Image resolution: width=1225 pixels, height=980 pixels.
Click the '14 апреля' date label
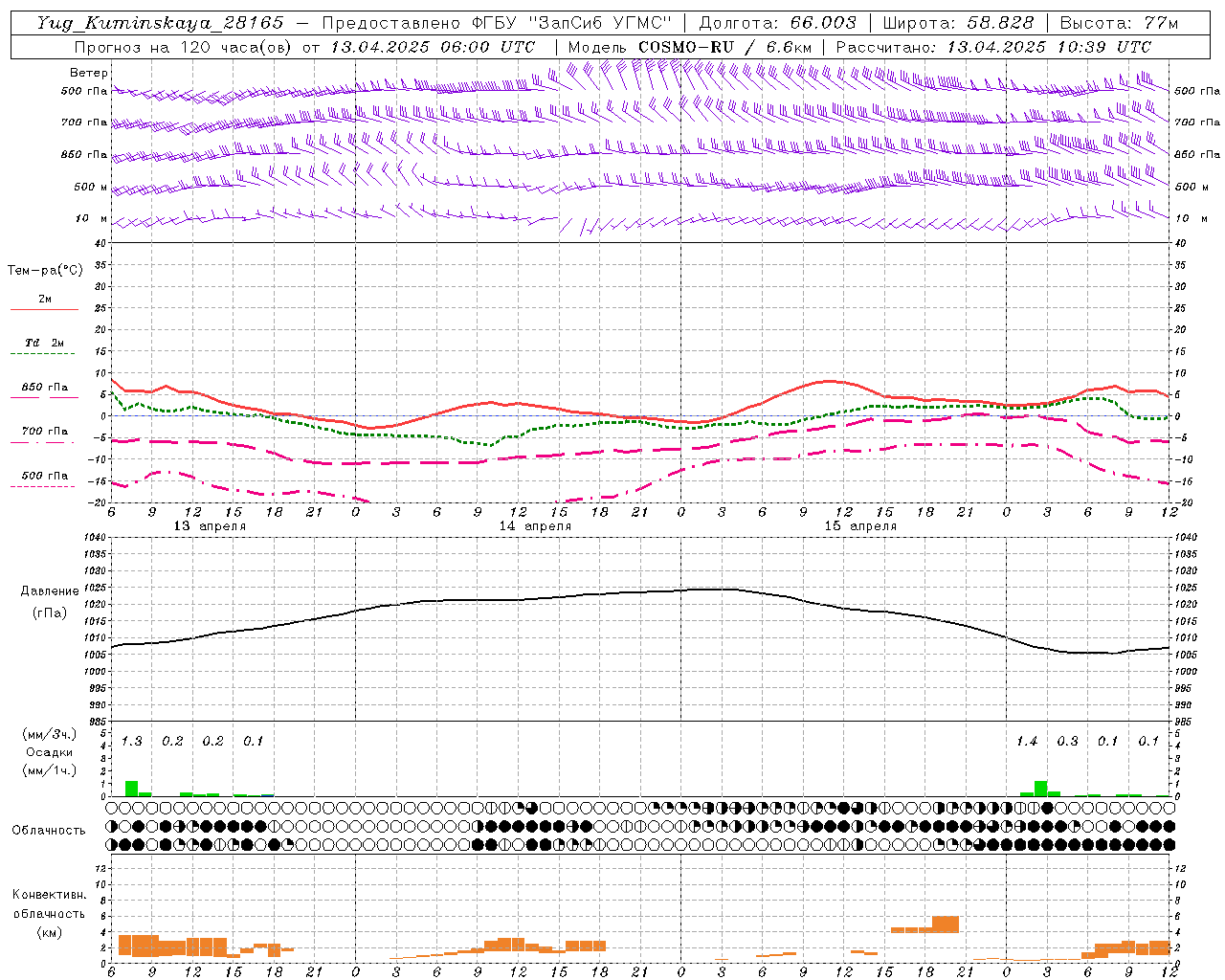tap(535, 526)
